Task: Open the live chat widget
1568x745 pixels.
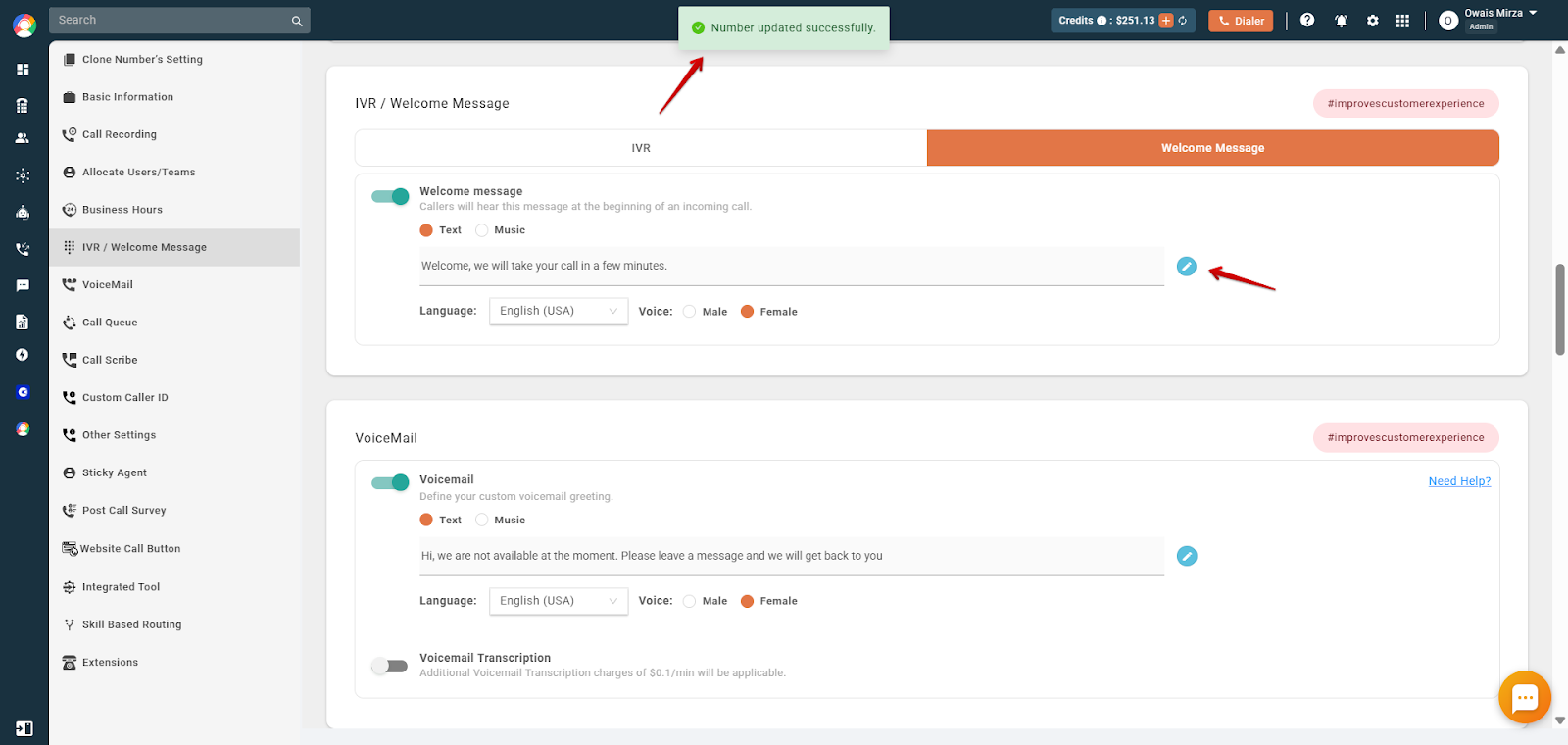Action: [1525, 697]
